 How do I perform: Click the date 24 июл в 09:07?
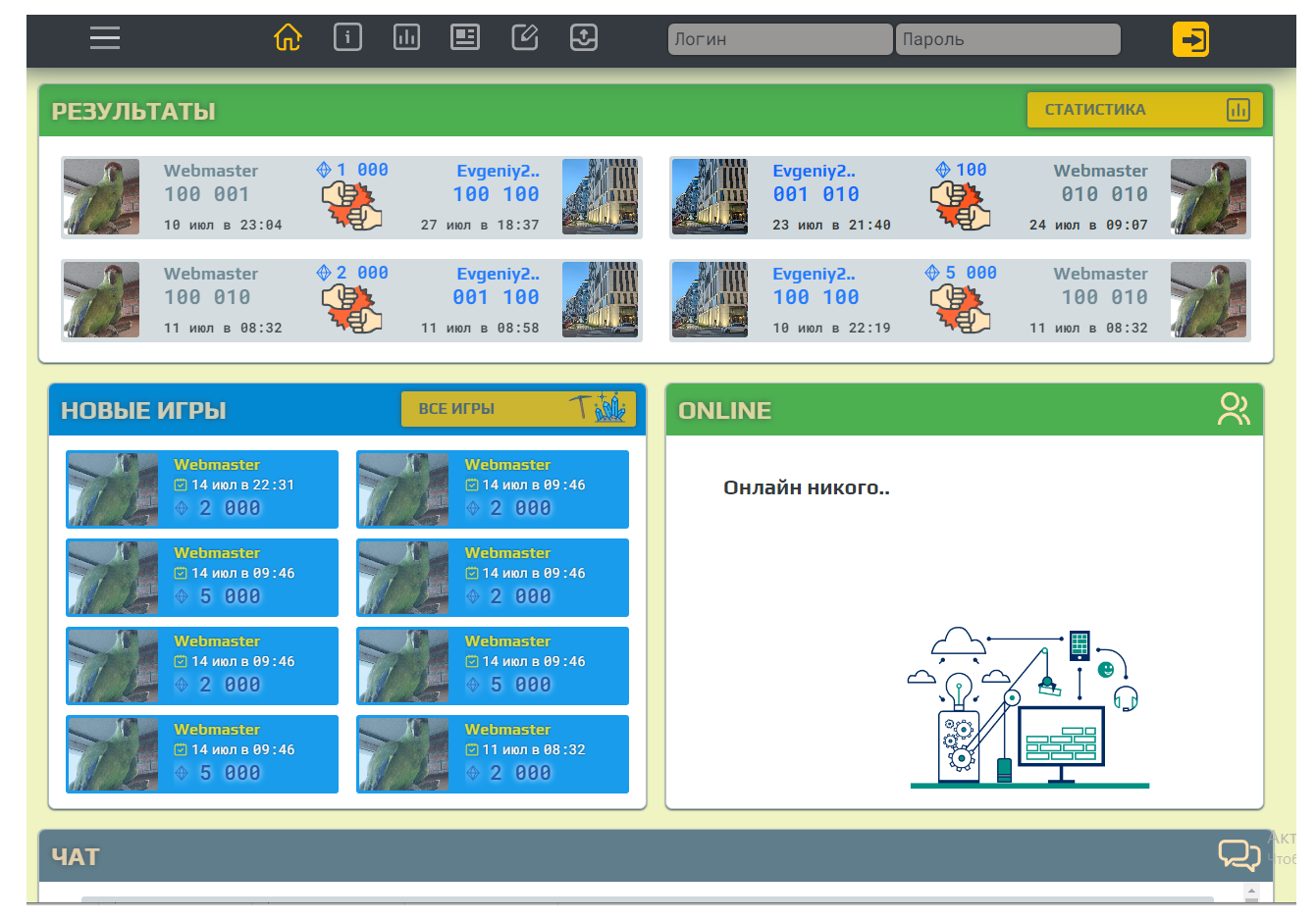point(1088,225)
